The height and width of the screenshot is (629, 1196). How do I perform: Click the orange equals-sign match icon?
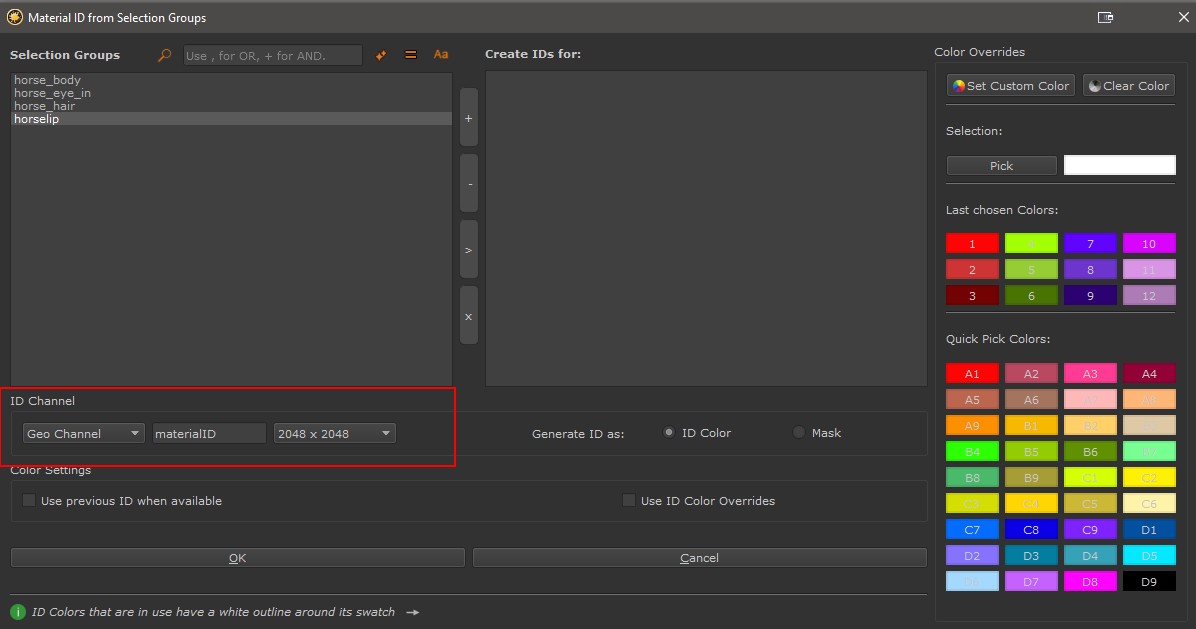click(410, 56)
